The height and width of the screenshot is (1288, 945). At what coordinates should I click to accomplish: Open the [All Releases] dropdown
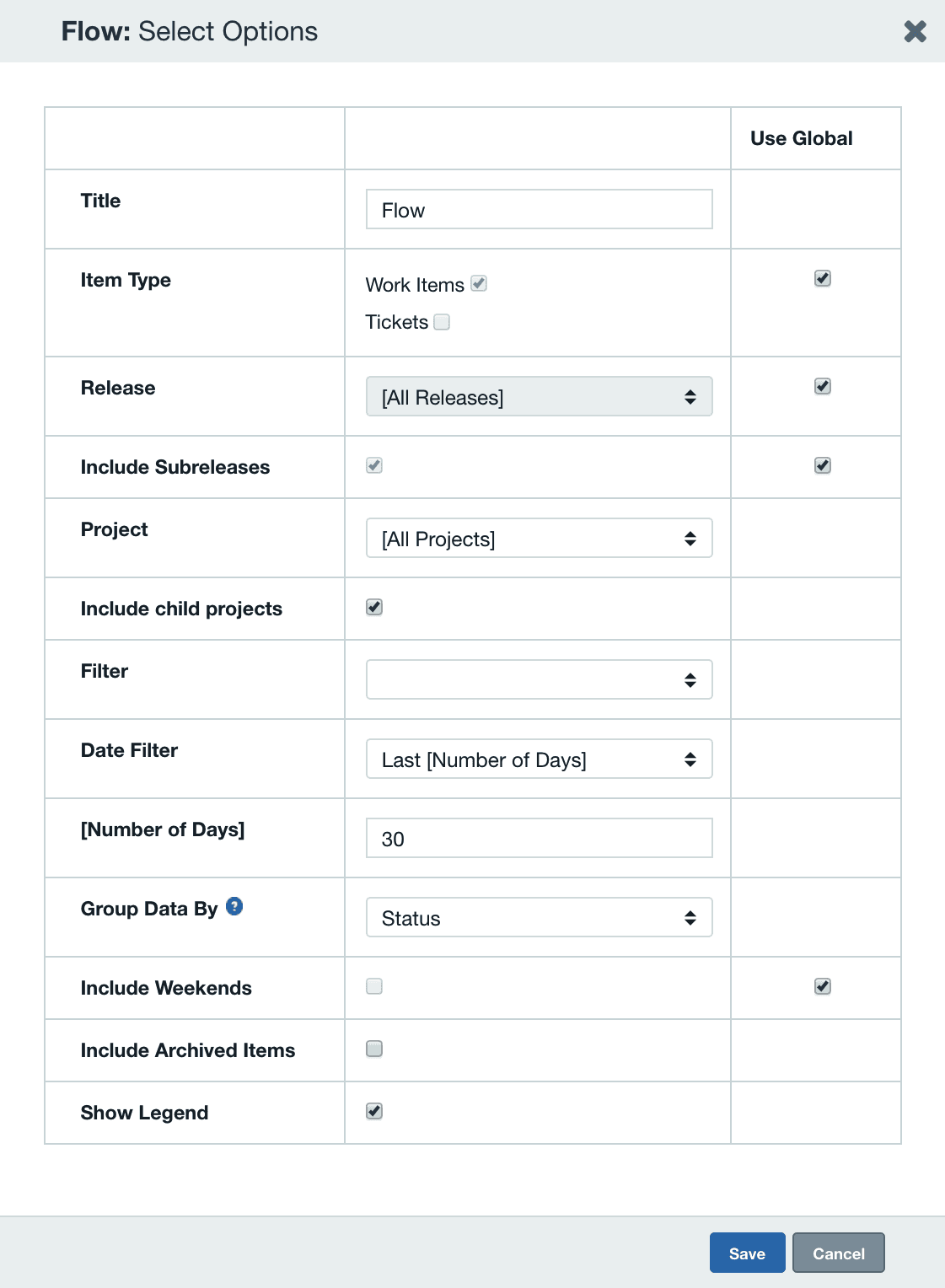pyautogui.click(x=539, y=396)
